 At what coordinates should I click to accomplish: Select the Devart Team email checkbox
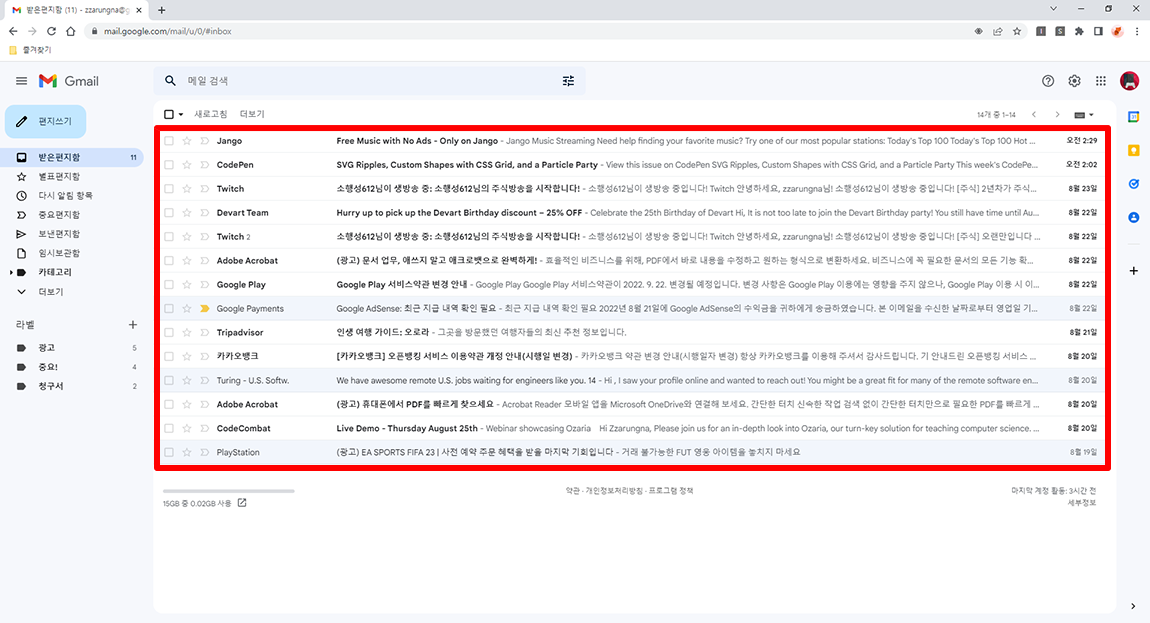pos(169,213)
